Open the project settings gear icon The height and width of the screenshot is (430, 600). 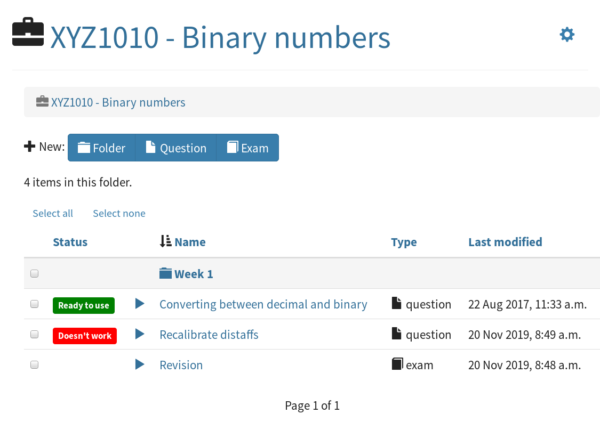[567, 35]
